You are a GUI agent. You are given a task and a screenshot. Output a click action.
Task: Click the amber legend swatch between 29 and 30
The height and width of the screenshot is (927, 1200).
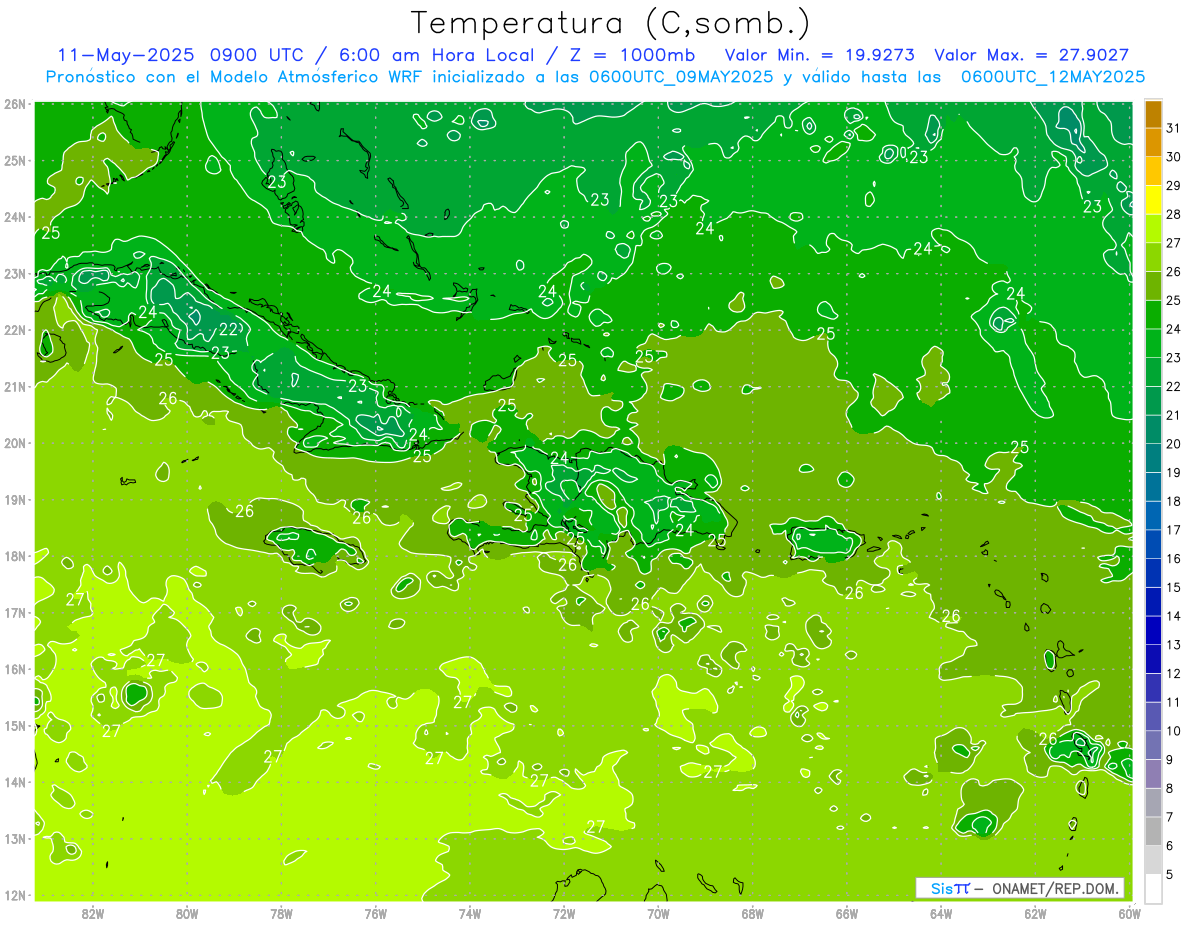[1153, 172]
